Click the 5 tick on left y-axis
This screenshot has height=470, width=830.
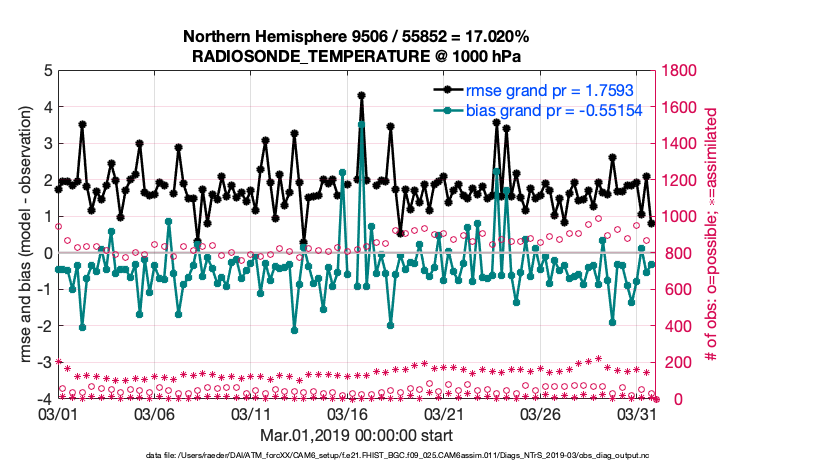click(x=46, y=71)
